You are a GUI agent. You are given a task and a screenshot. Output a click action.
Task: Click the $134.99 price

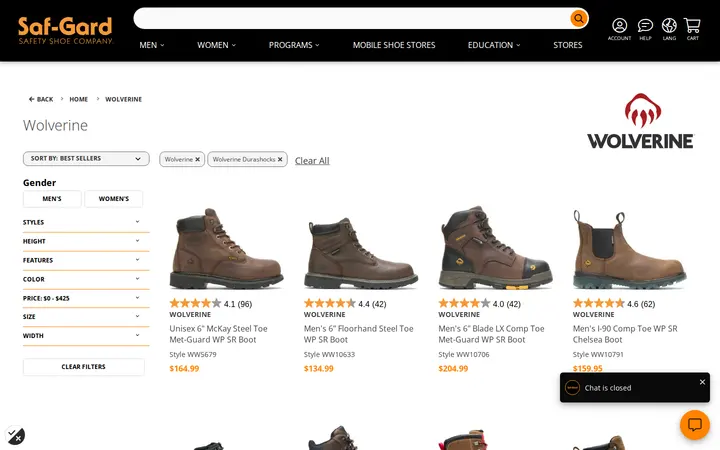pyautogui.click(x=319, y=368)
